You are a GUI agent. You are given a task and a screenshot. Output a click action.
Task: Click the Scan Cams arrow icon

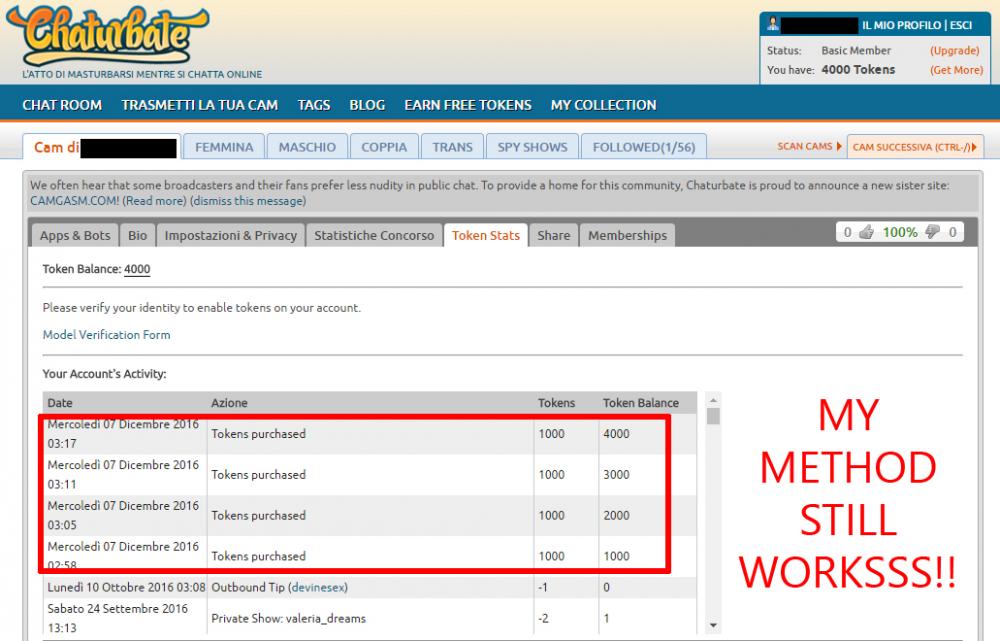[x=839, y=146]
